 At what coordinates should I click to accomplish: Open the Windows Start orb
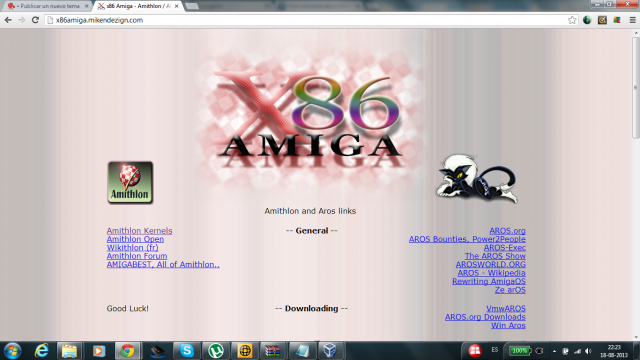[13, 351]
